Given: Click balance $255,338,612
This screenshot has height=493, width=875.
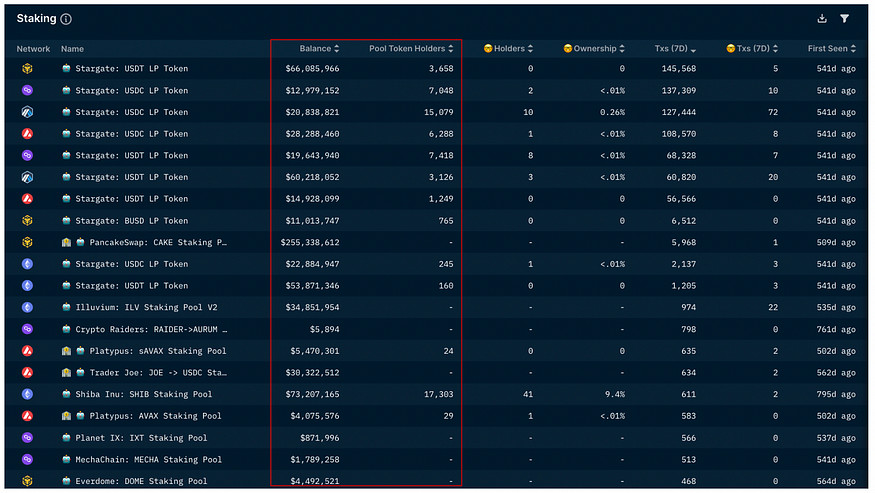Looking at the screenshot, I should (x=310, y=243).
